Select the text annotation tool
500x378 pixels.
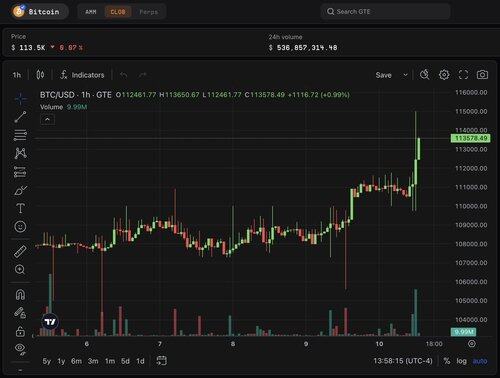coord(20,208)
